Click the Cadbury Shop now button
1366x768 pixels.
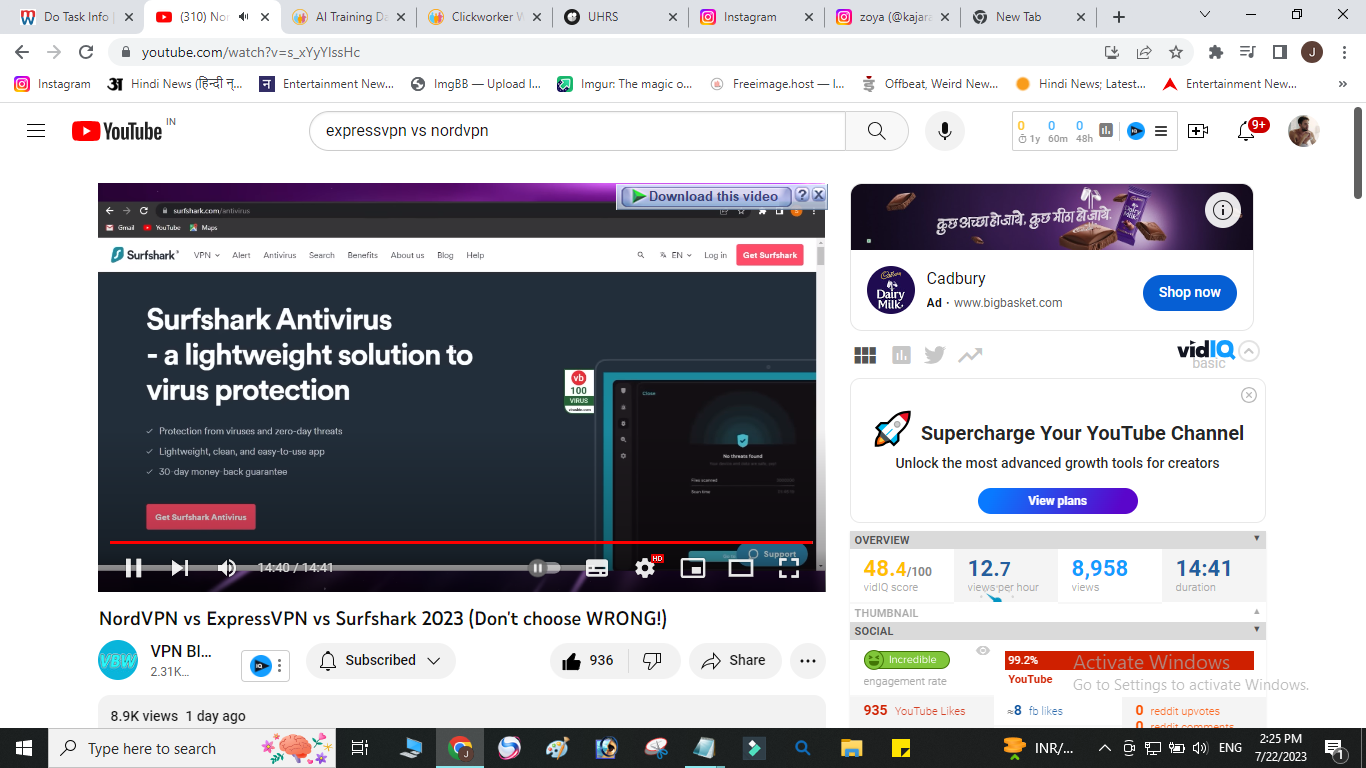(x=1189, y=293)
